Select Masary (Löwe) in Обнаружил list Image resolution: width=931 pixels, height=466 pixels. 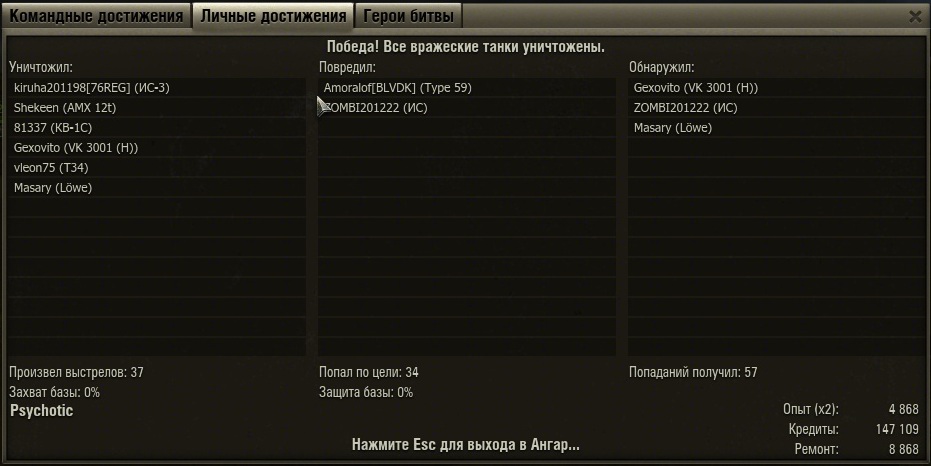pyautogui.click(x=777, y=128)
